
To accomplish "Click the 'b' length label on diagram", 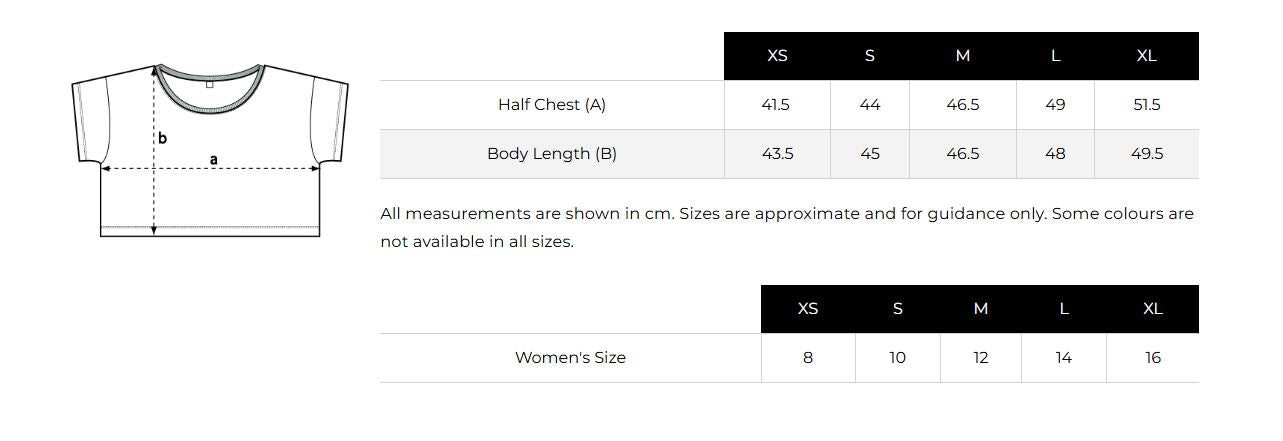I will [162, 138].
